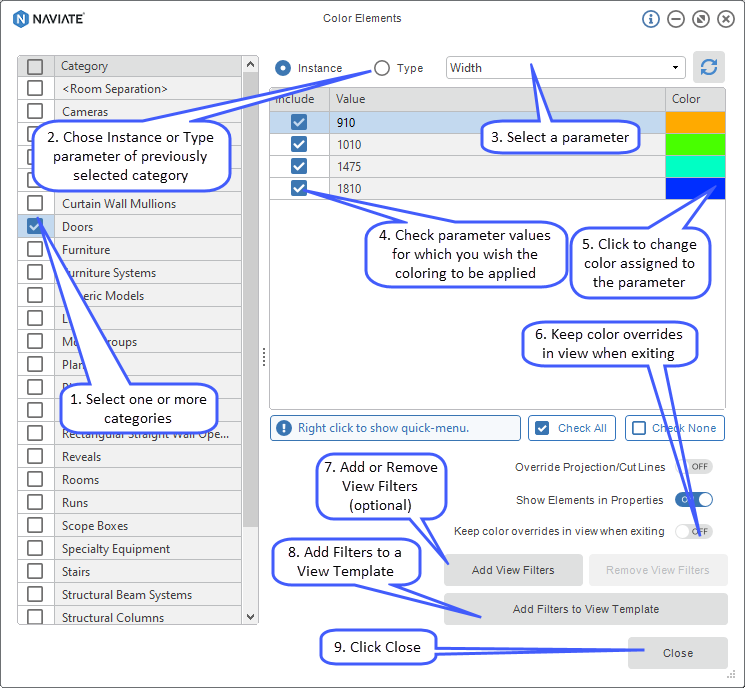The height and width of the screenshot is (688, 745).
Task: Check Curtain Wall Mullions checkbox
Action: point(35,203)
